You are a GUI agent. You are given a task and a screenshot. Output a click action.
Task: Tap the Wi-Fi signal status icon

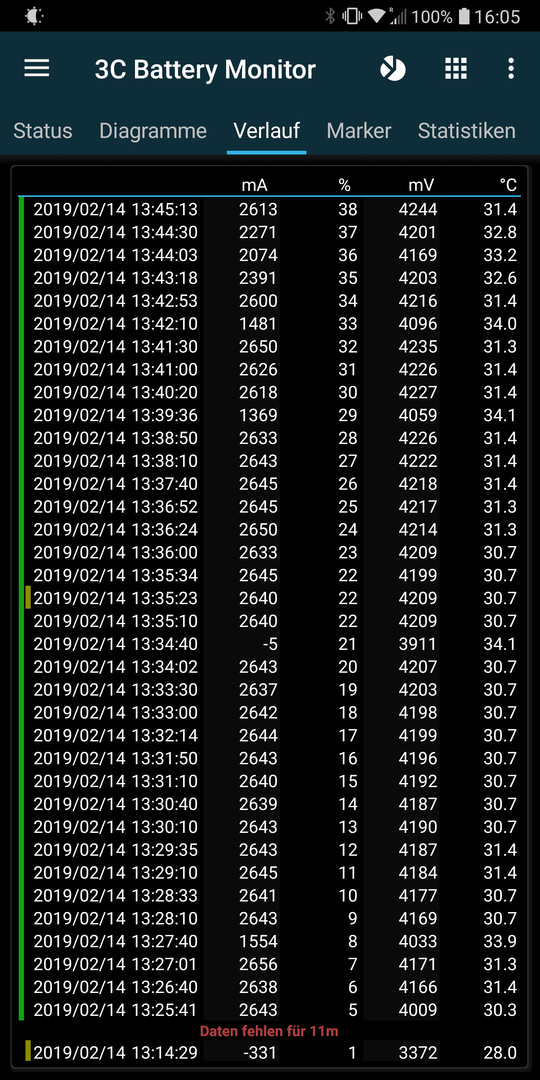pos(376,16)
